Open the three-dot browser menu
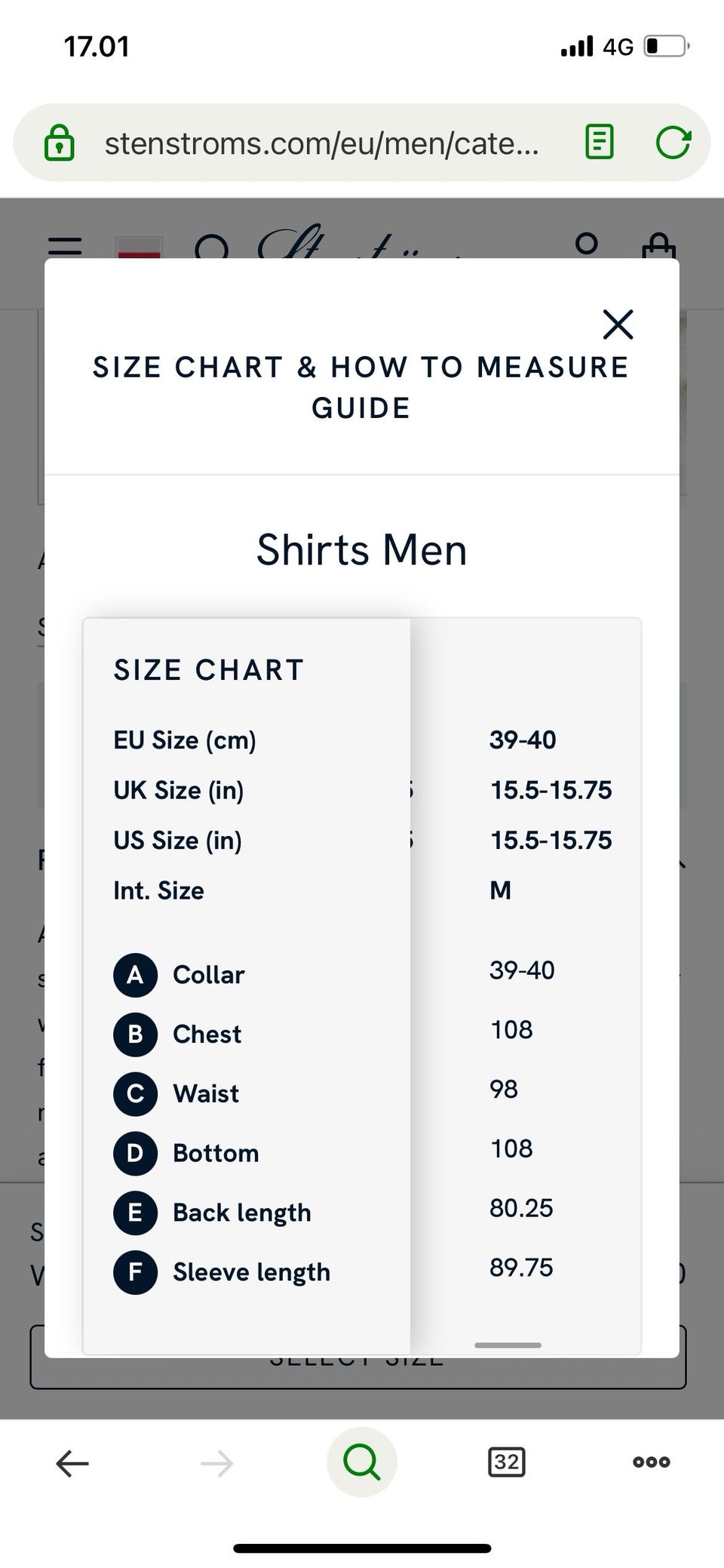 (651, 1462)
